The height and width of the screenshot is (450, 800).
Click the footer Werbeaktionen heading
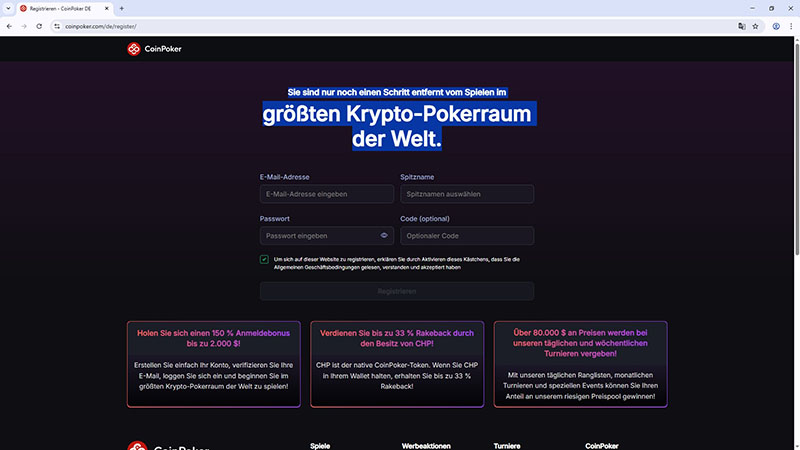click(426, 446)
